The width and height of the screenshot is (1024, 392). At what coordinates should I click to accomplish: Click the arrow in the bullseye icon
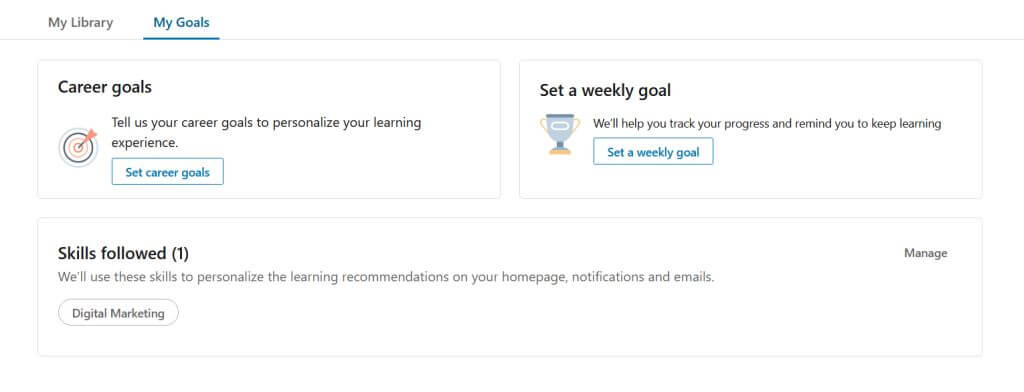tap(89, 137)
